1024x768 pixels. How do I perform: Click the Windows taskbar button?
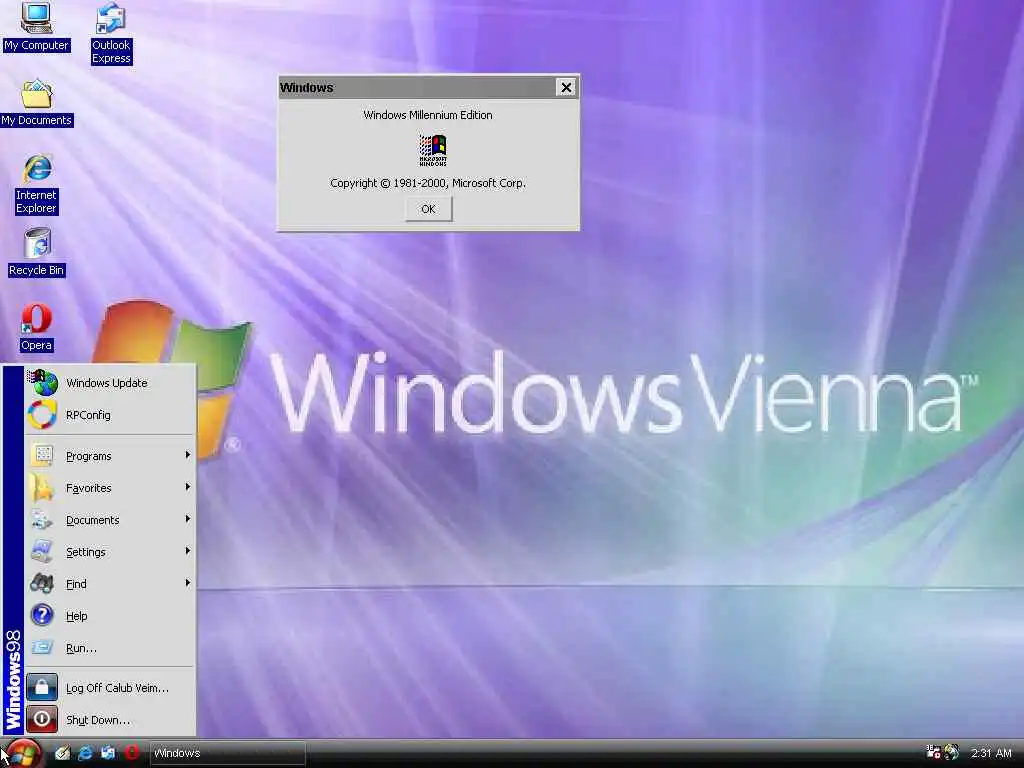coord(227,753)
